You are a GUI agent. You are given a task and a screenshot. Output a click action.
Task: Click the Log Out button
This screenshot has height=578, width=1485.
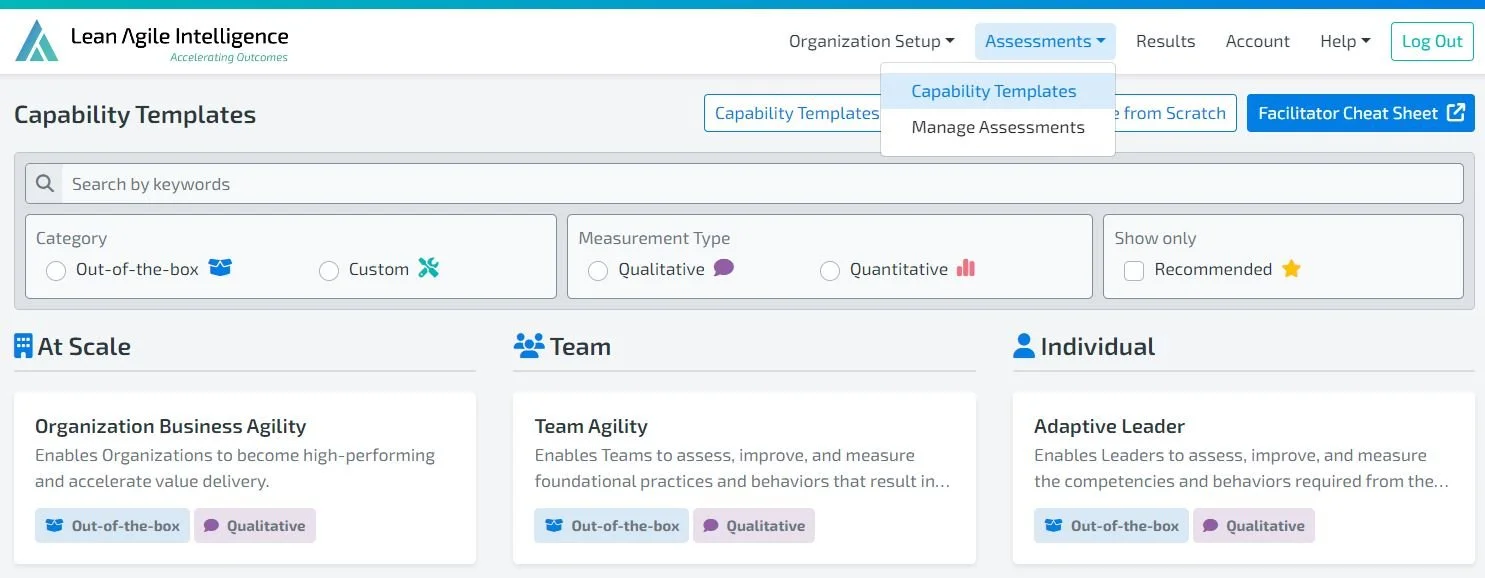[x=1432, y=41]
